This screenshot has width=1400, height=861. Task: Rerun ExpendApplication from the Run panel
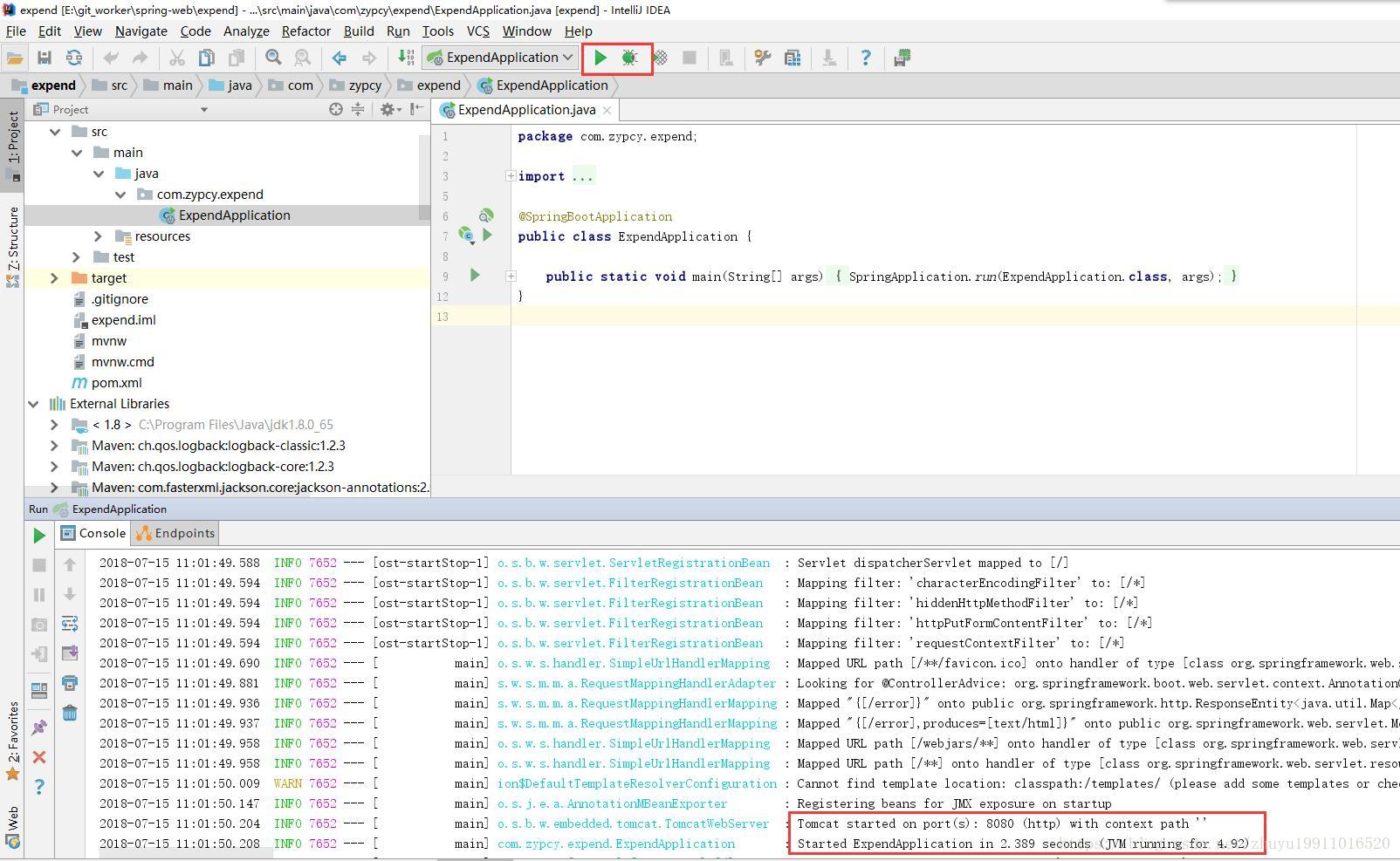pos(39,535)
